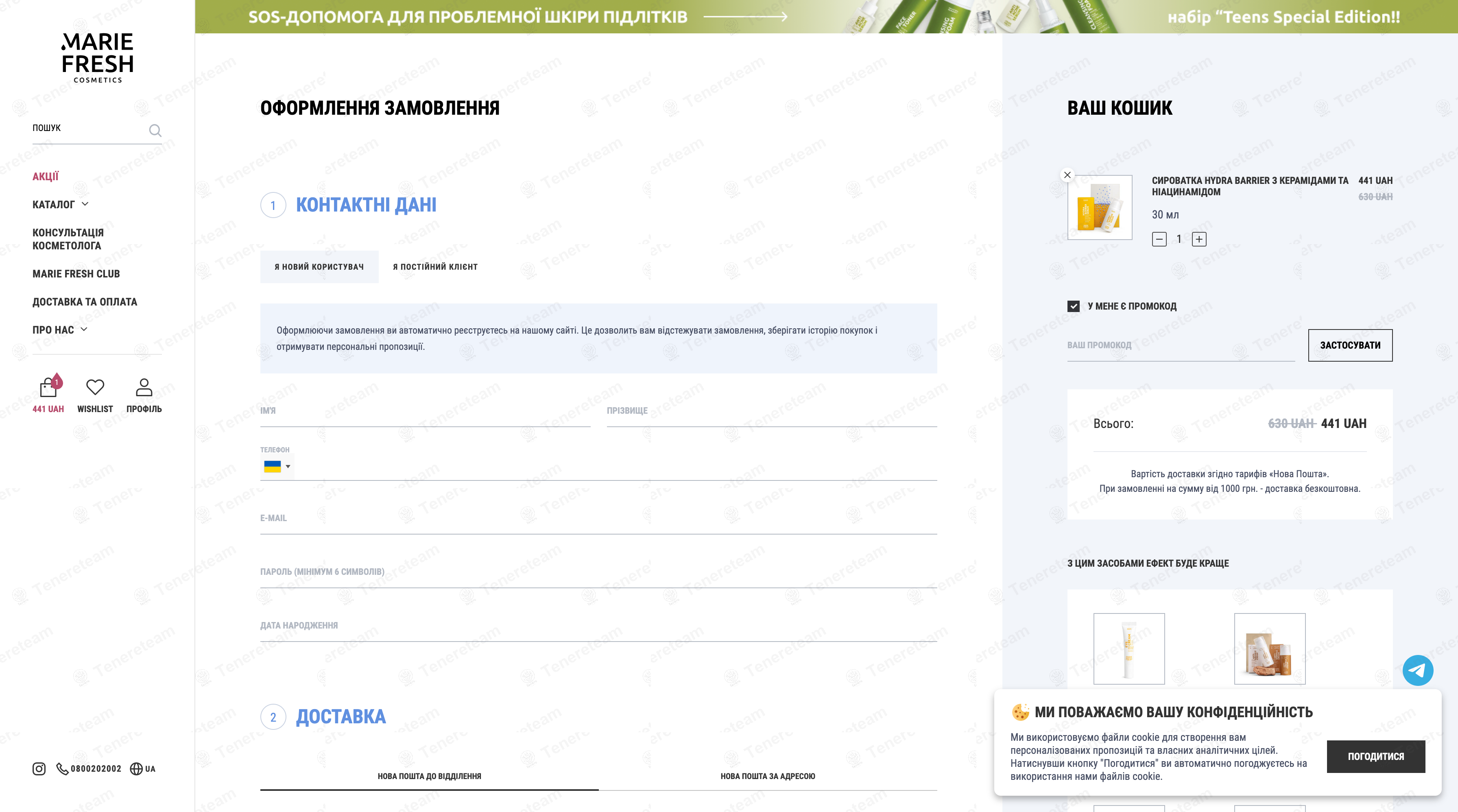Click the step 2 circle number
The height and width of the screenshot is (812, 1458).
pyautogui.click(x=273, y=718)
